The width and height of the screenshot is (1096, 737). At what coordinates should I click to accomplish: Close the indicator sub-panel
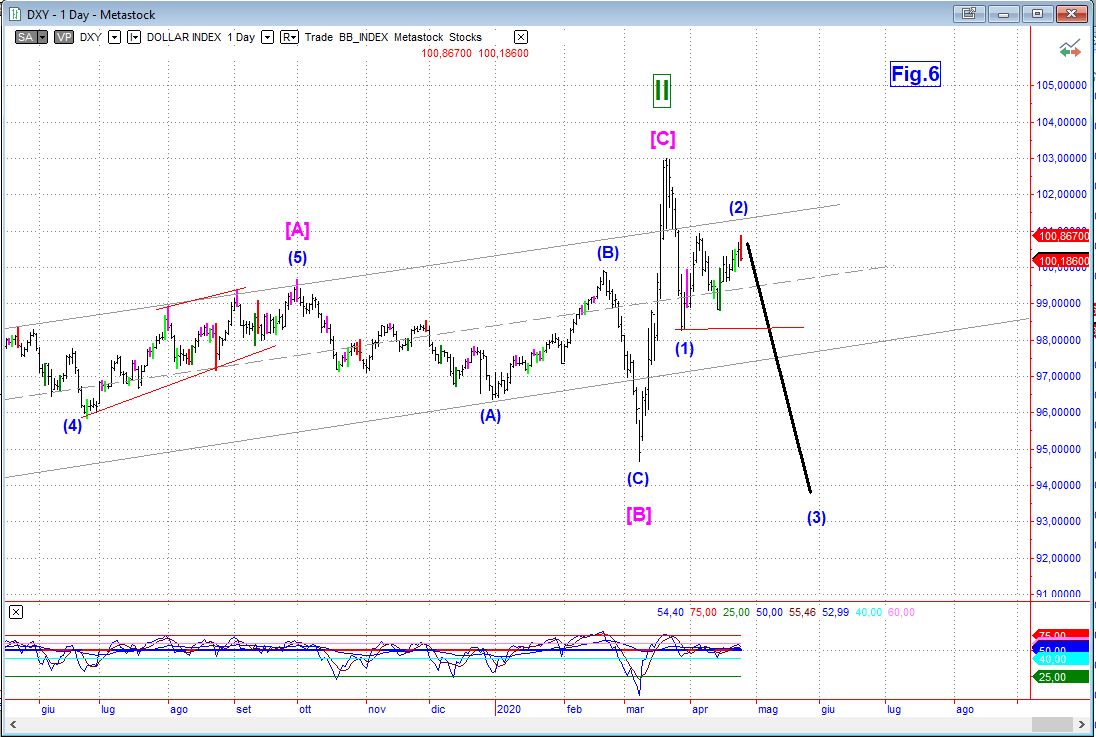(x=15, y=612)
